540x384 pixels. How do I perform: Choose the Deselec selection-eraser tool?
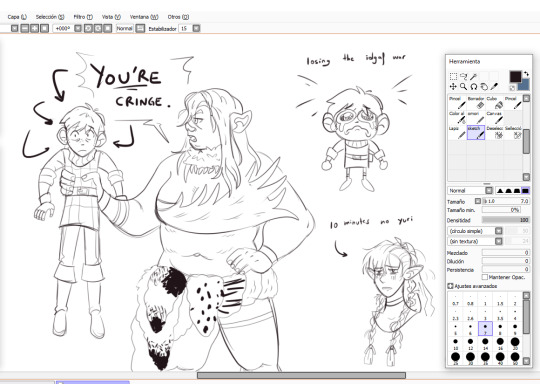(495, 133)
